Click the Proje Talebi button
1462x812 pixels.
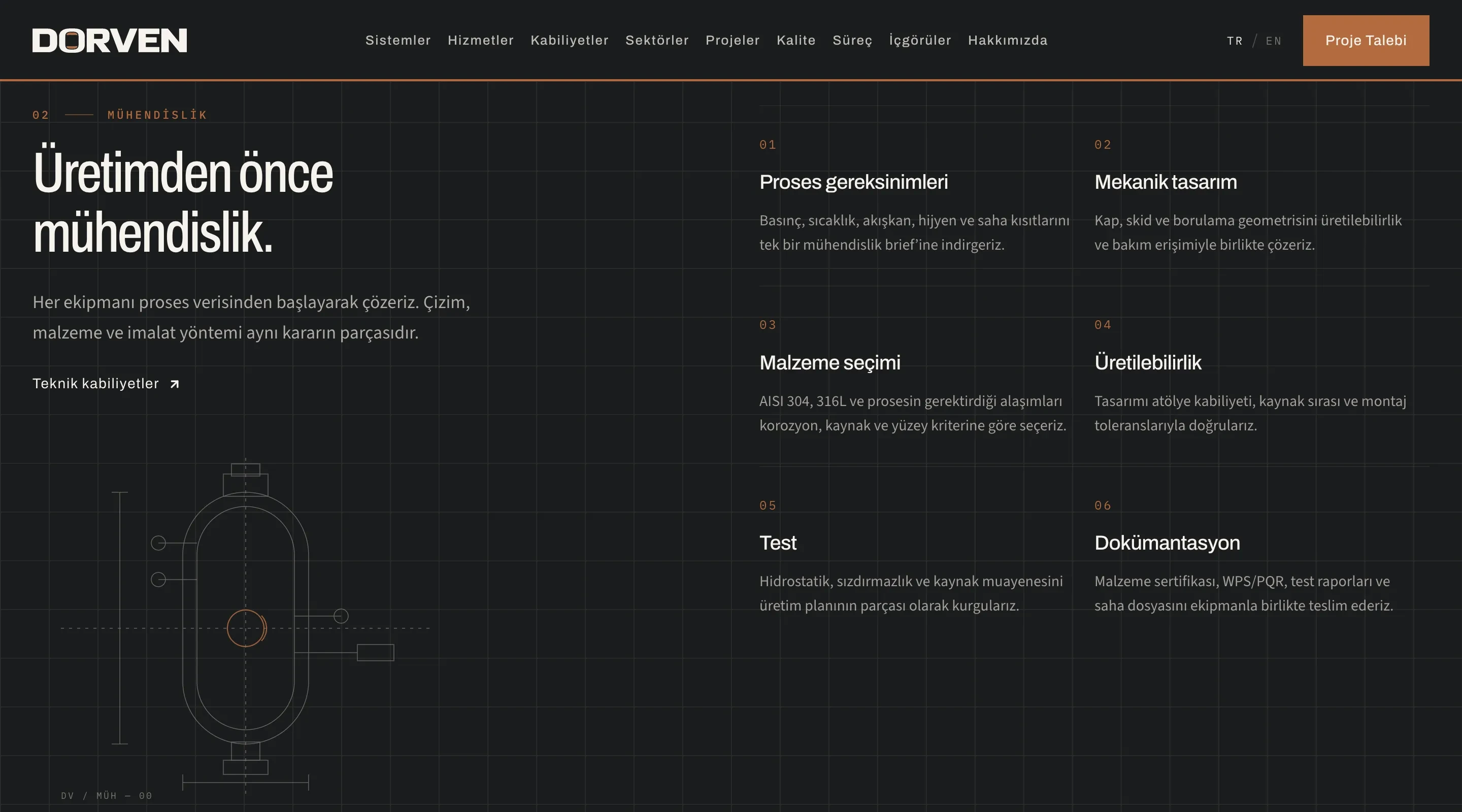(1366, 40)
